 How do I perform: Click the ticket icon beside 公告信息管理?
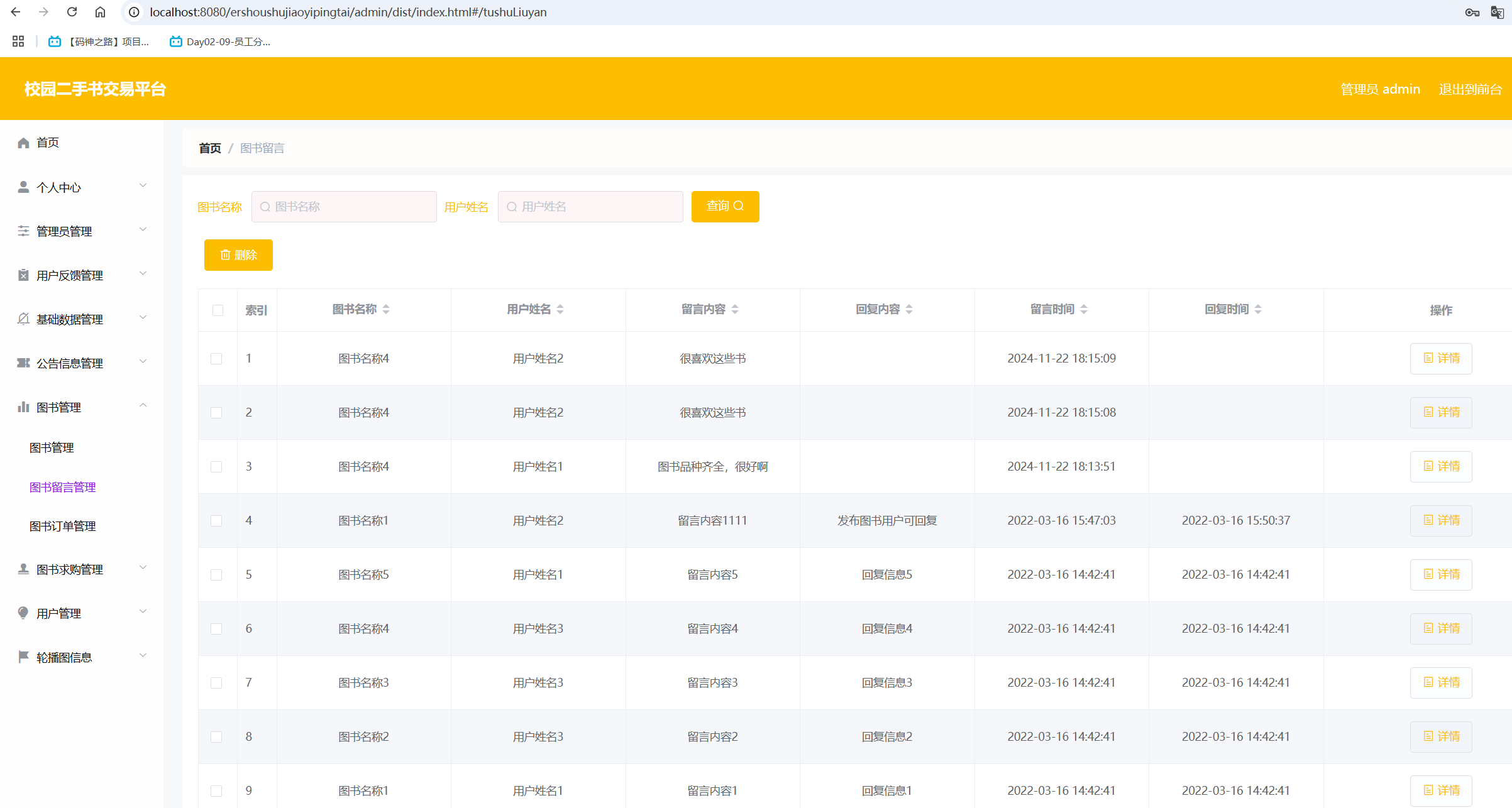point(23,363)
